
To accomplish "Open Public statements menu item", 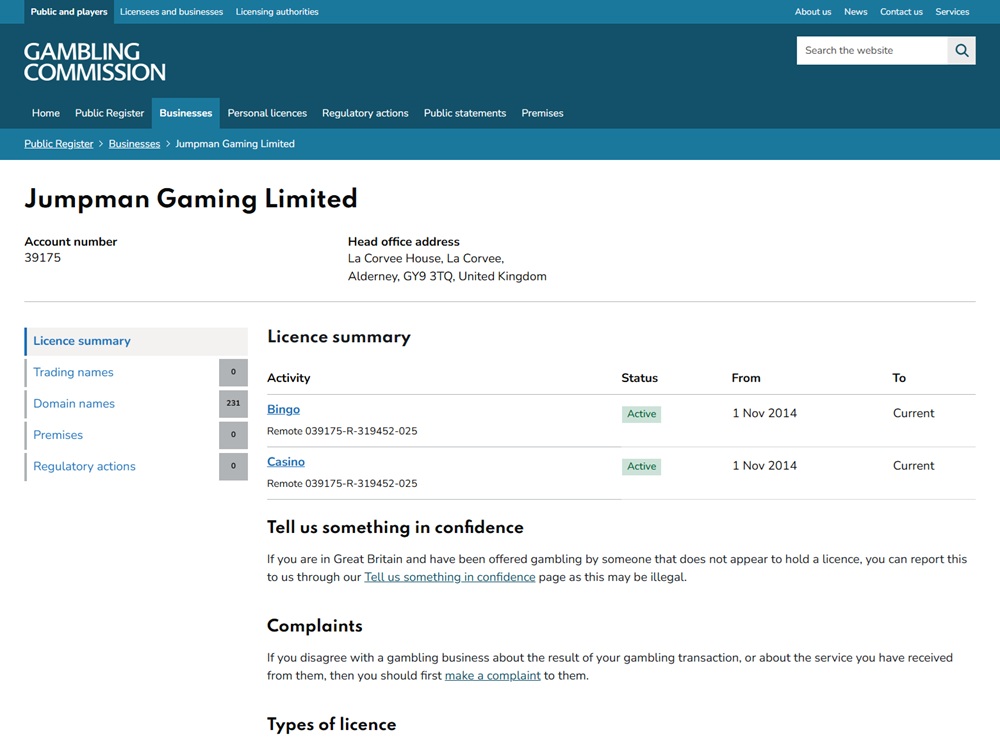I will (465, 113).
